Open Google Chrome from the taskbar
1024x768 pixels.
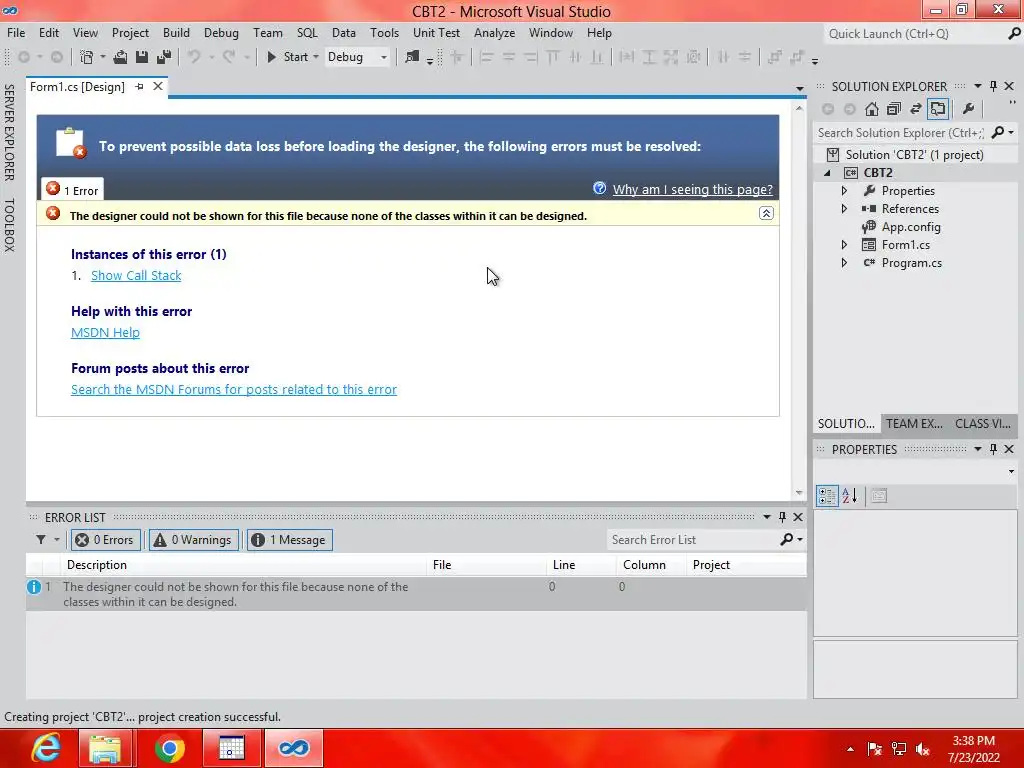(170, 748)
